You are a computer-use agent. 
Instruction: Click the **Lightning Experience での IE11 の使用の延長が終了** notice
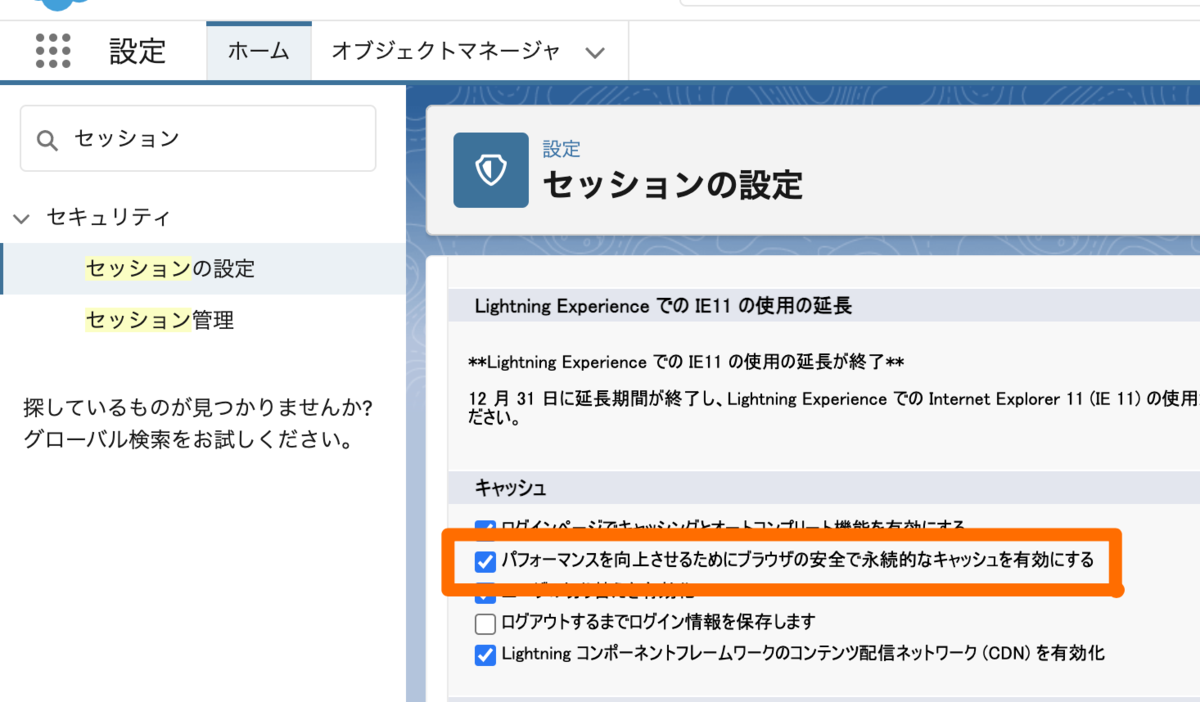[x=686, y=360]
